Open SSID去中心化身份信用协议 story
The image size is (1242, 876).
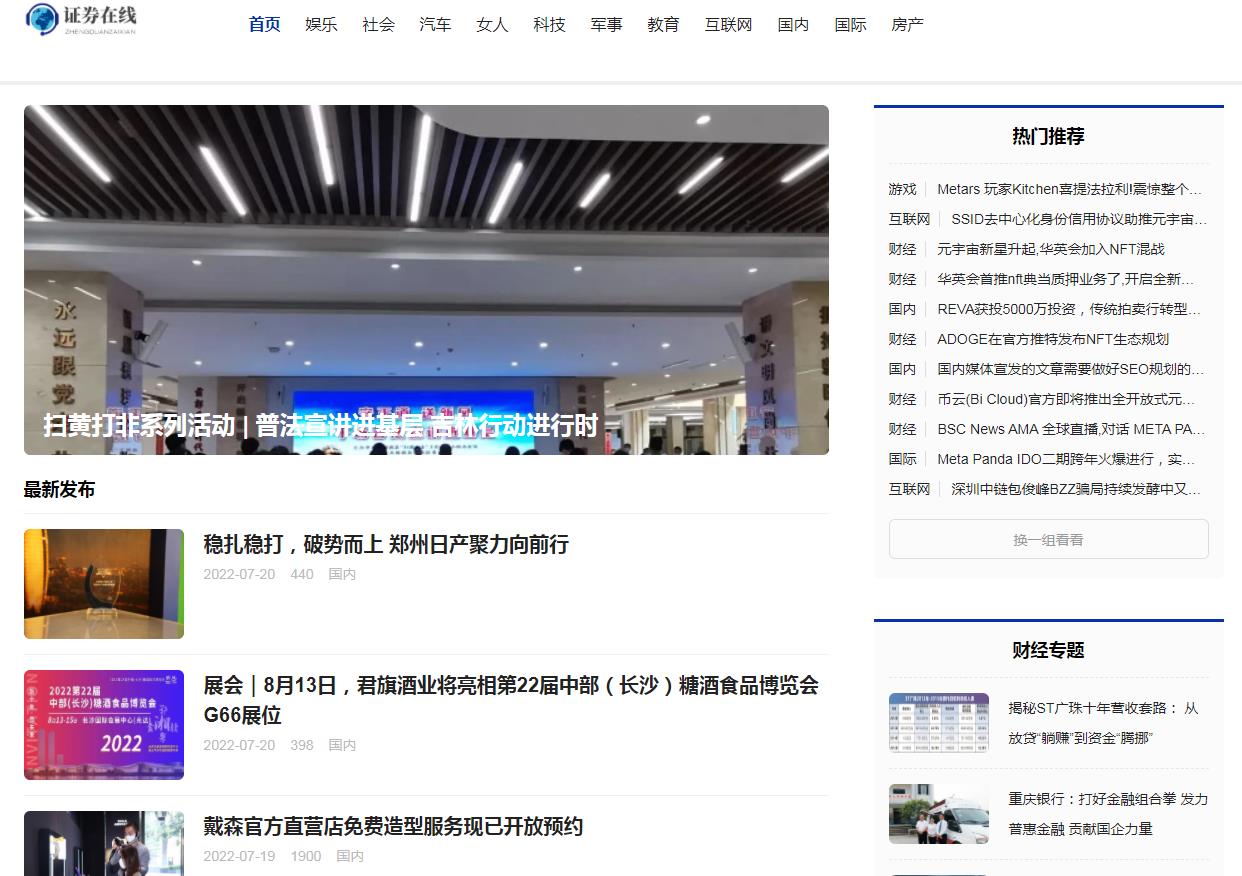pyautogui.click(x=1079, y=219)
